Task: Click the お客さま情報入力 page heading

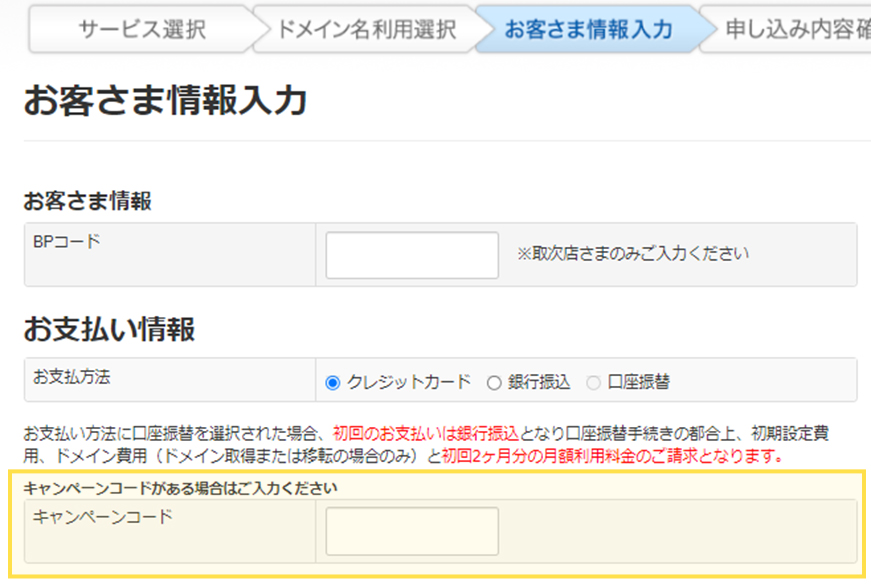Action: pyautogui.click(x=165, y=102)
